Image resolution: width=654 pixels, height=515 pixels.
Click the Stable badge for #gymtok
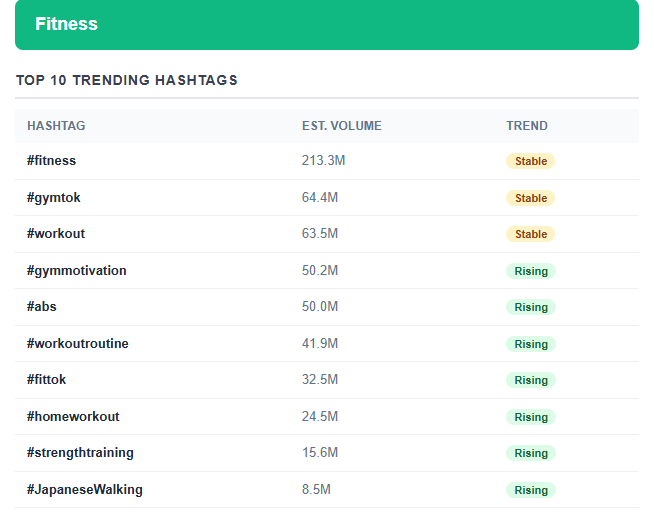click(x=531, y=198)
